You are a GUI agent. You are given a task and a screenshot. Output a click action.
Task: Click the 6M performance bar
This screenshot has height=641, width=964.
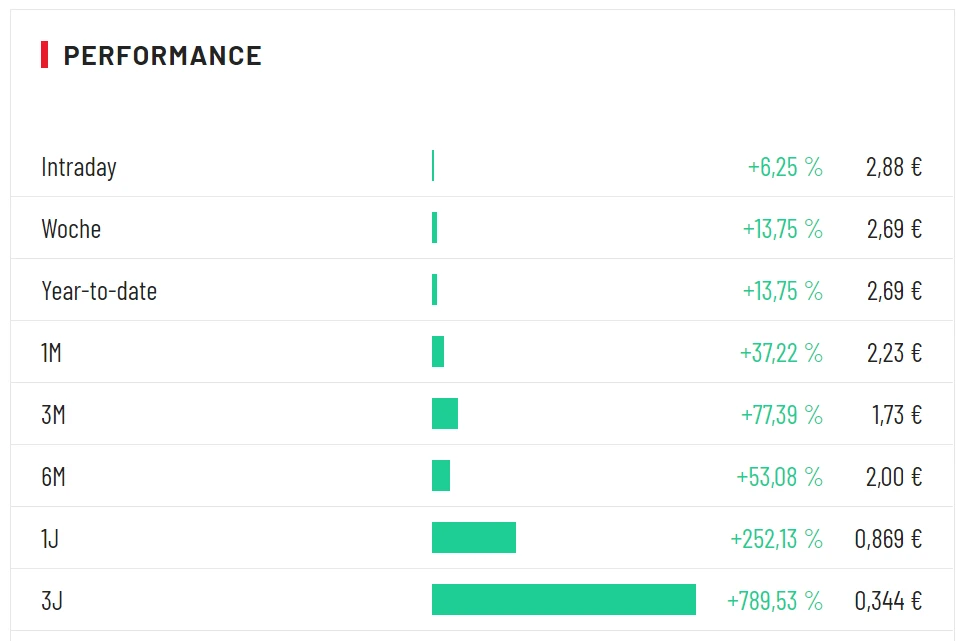pyautogui.click(x=441, y=476)
